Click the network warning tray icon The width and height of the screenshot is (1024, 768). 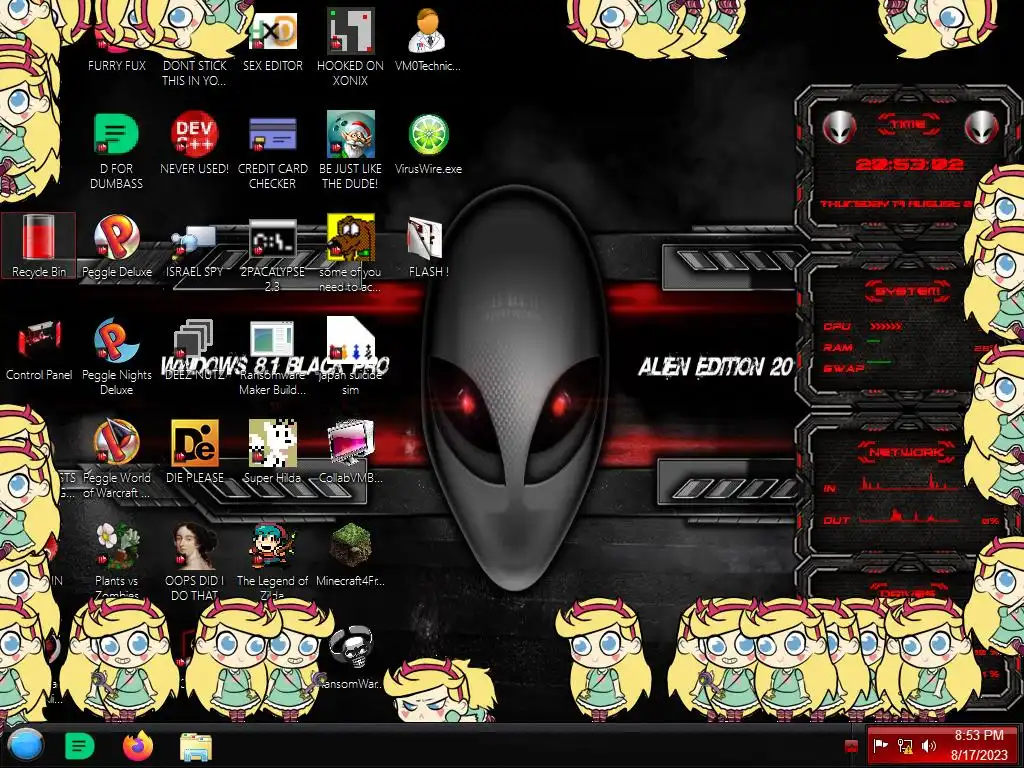(905, 745)
